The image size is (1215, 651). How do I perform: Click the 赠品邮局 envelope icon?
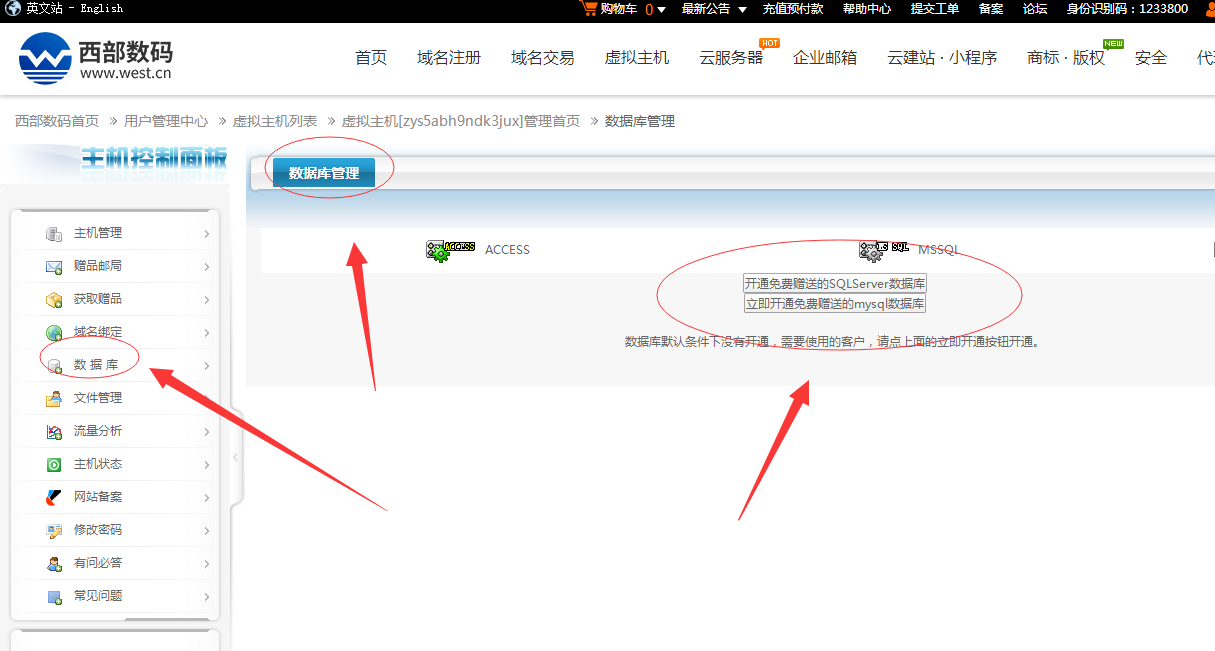[x=54, y=266]
